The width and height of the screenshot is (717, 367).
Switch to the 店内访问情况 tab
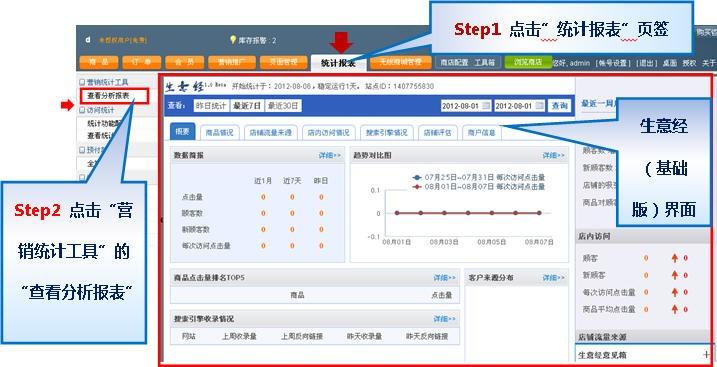[328, 133]
